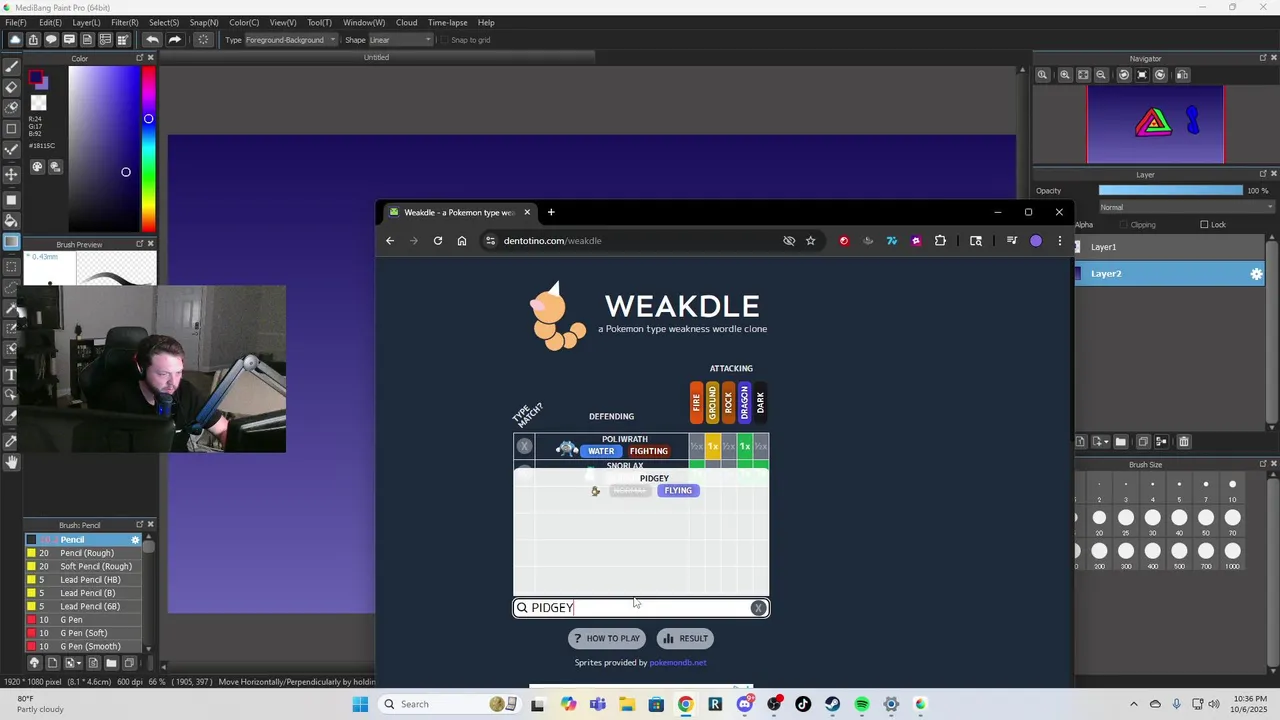
Task: Click the Undo arrow in the MediBang toolbar
Action: [x=152, y=40]
